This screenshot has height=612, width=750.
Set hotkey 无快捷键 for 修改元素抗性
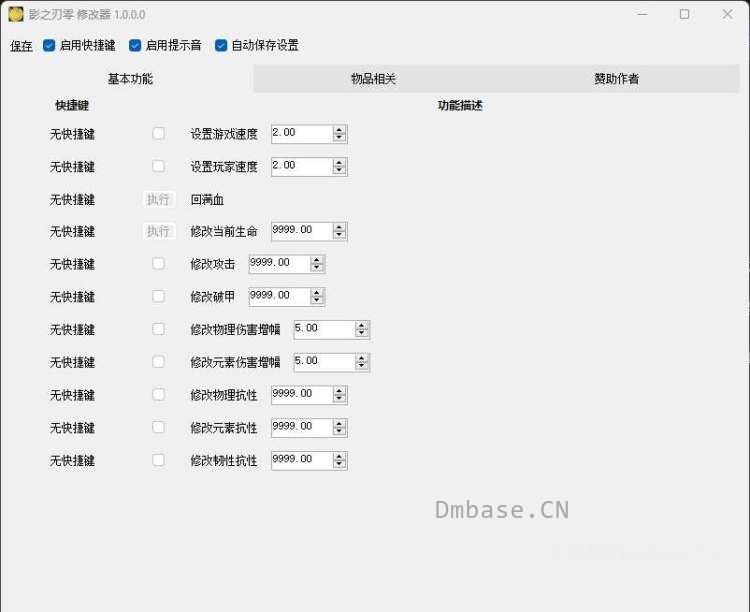tap(72, 428)
